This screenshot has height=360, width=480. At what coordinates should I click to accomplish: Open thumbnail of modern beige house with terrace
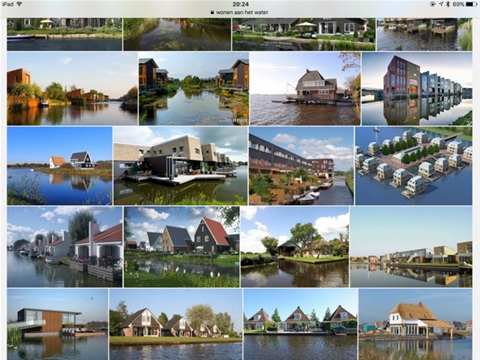pos(180,166)
